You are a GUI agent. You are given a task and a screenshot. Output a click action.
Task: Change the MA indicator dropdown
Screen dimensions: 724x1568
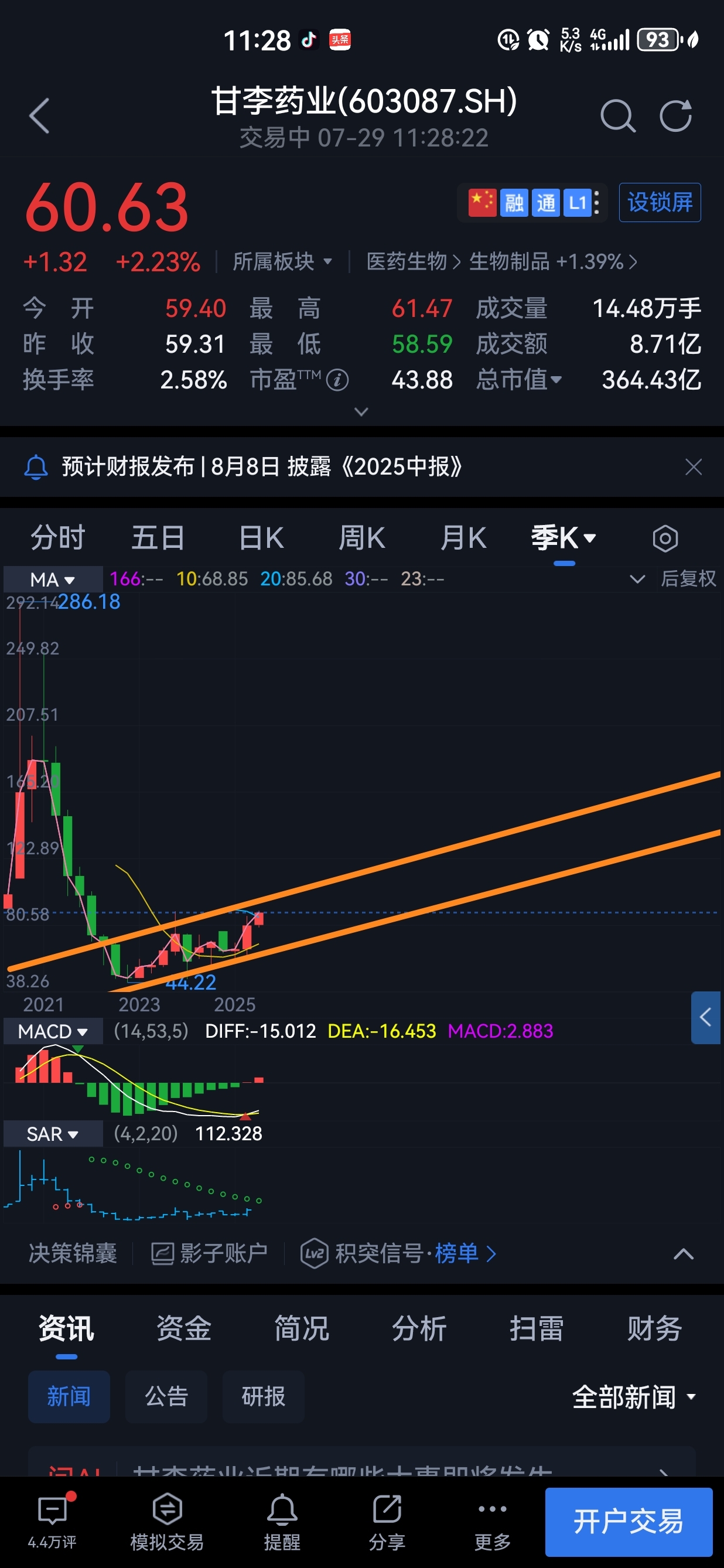tap(52, 579)
